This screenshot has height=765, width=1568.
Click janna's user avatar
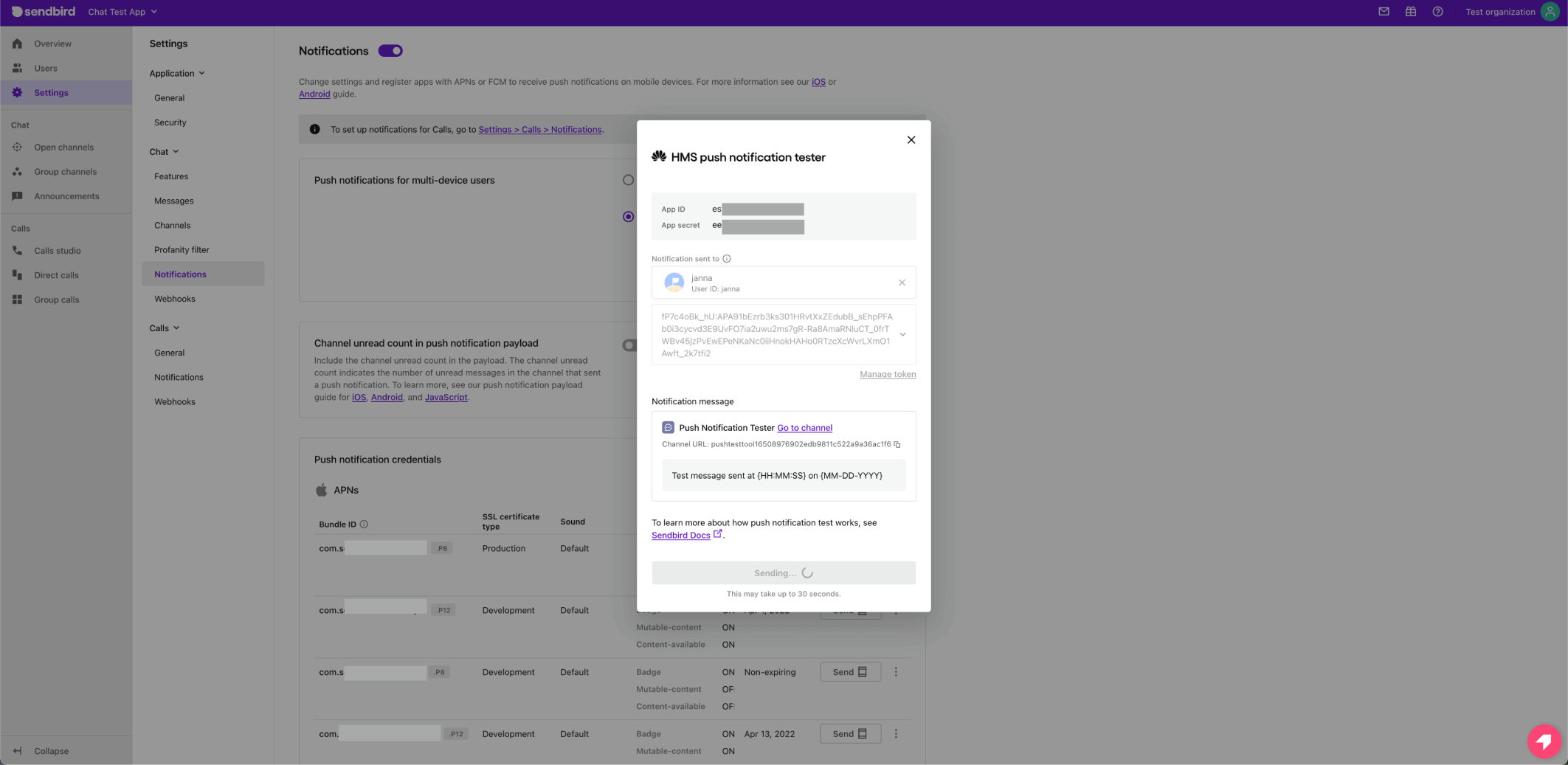(674, 283)
